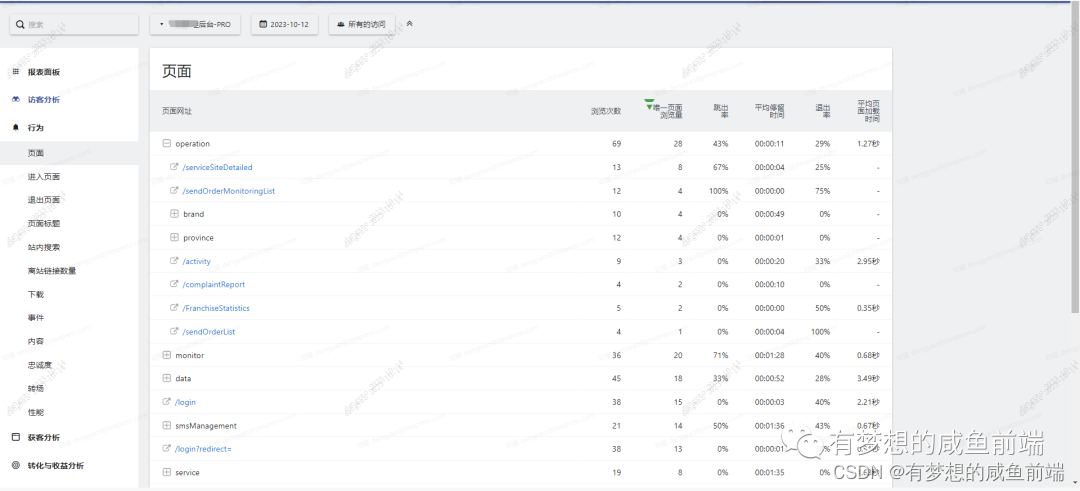Open /login?redirect= page link
The height and width of the screenshot is (491, 1080).
pos(203,449)
